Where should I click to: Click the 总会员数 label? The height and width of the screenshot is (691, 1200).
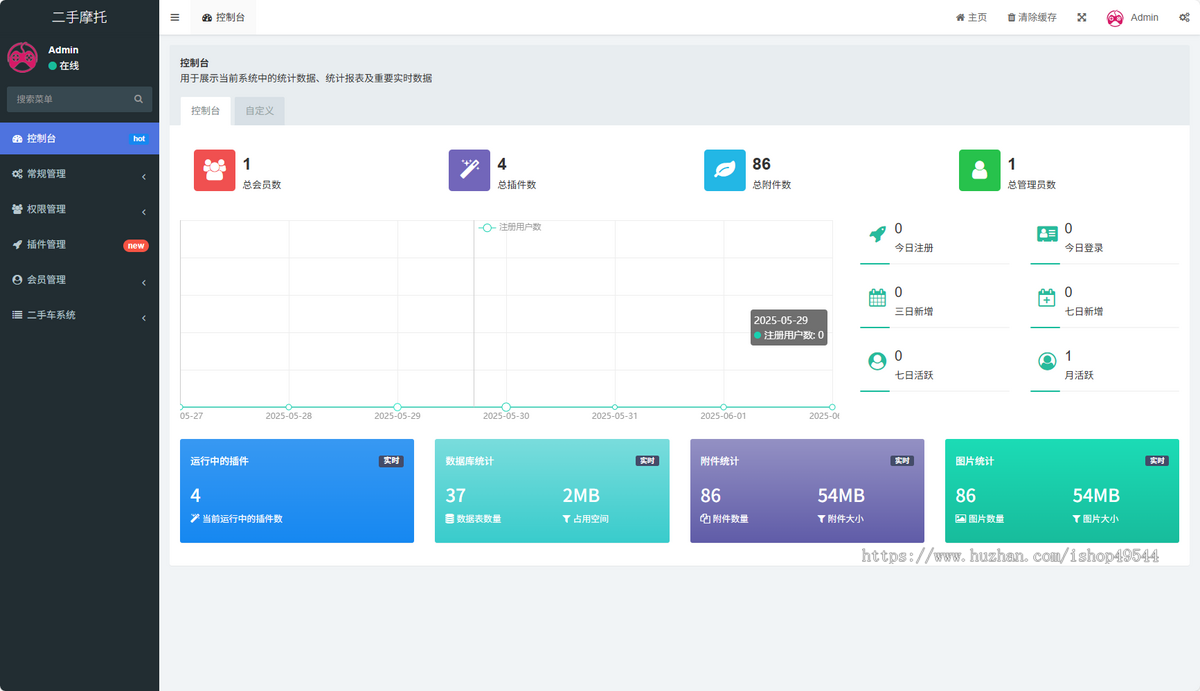(262, 185)
